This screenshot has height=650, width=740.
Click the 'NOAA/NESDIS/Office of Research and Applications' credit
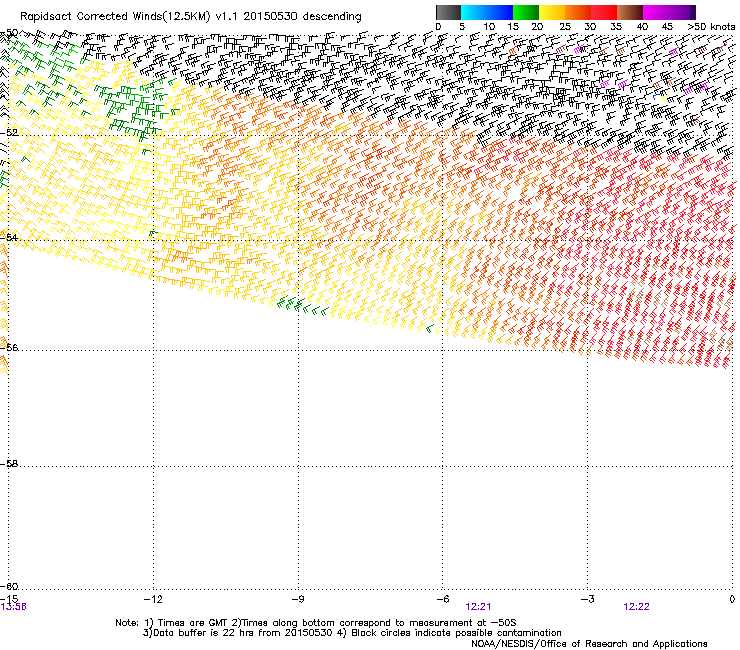589,643
